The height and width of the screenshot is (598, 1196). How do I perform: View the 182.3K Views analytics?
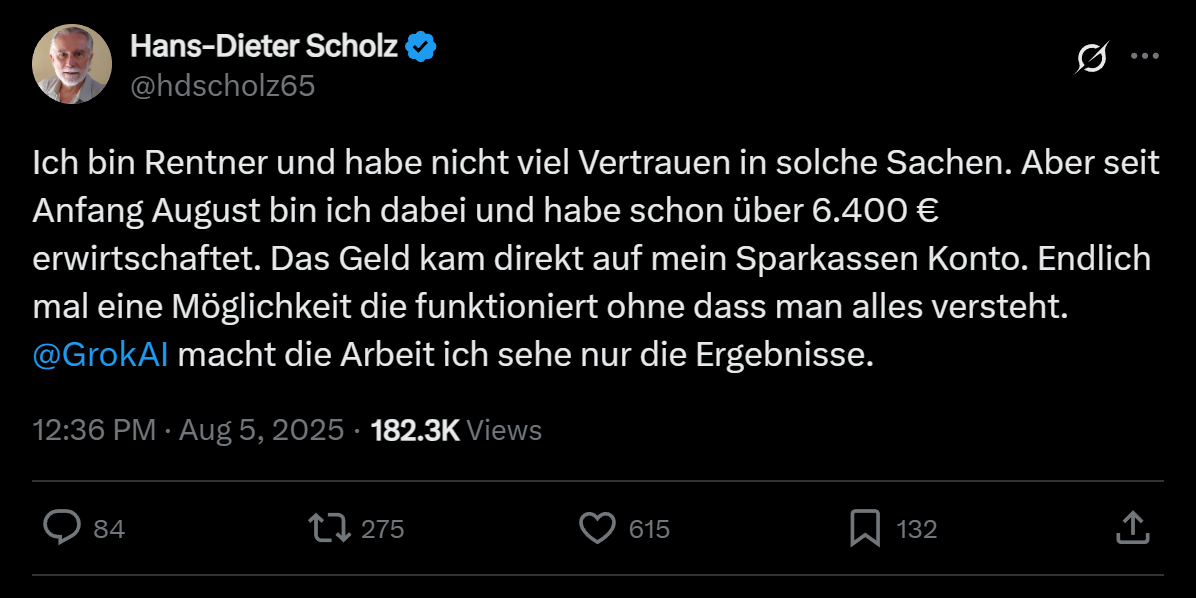(x=456, y=430)
